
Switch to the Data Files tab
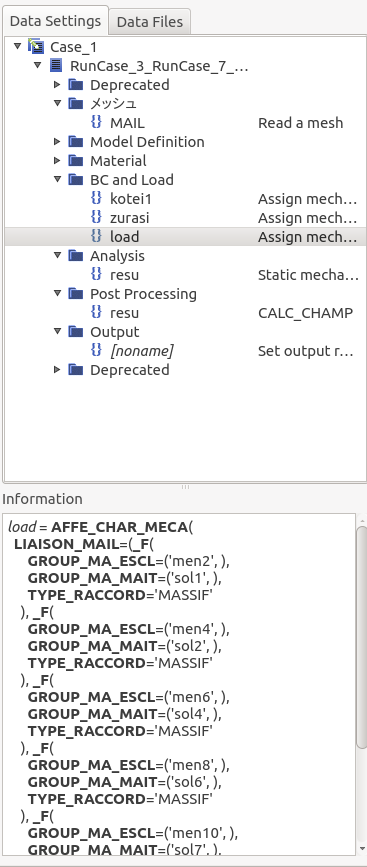pos(150,22)
